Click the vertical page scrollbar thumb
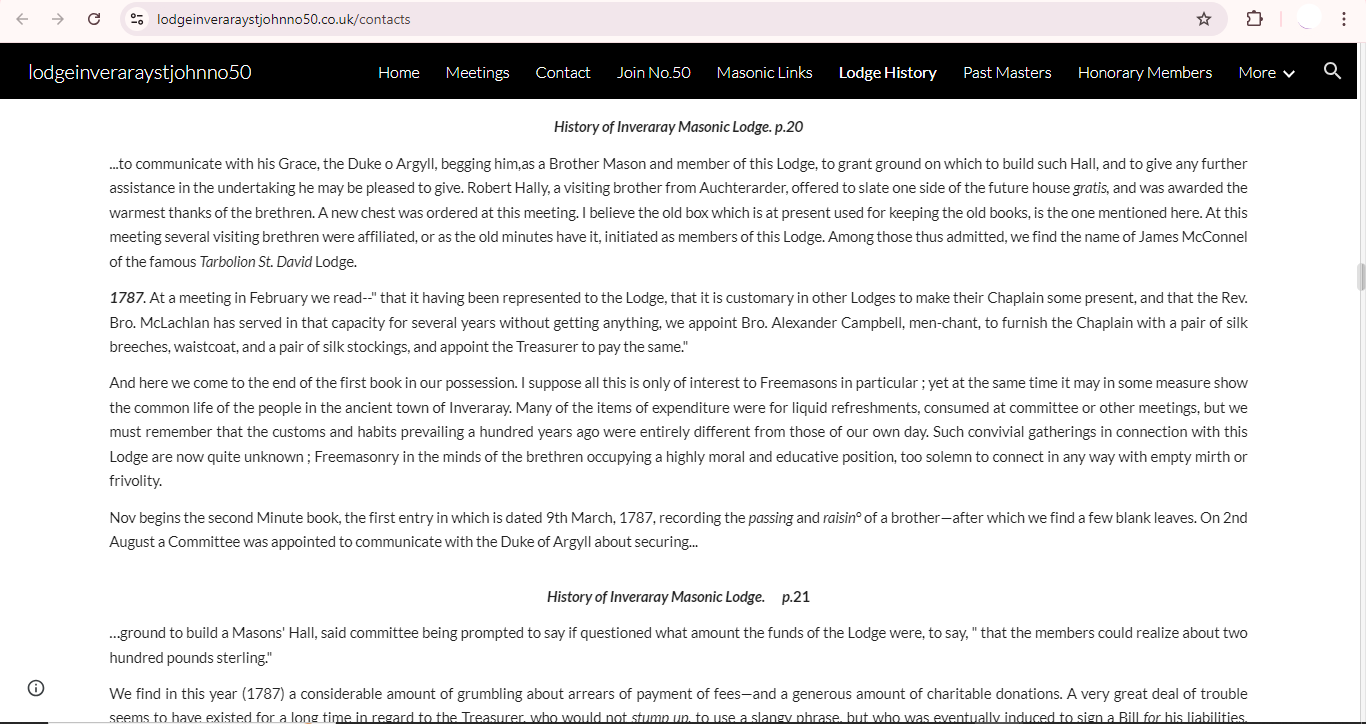 click(1360, 276)
